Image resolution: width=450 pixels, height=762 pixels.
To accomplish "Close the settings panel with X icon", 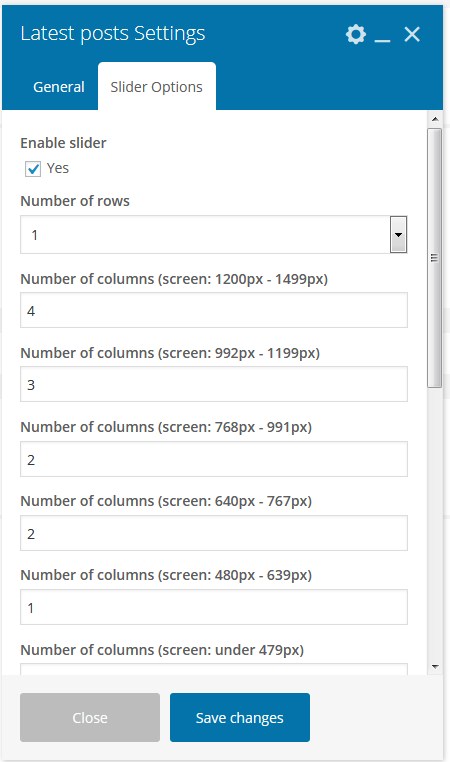I will click(412, 35).
